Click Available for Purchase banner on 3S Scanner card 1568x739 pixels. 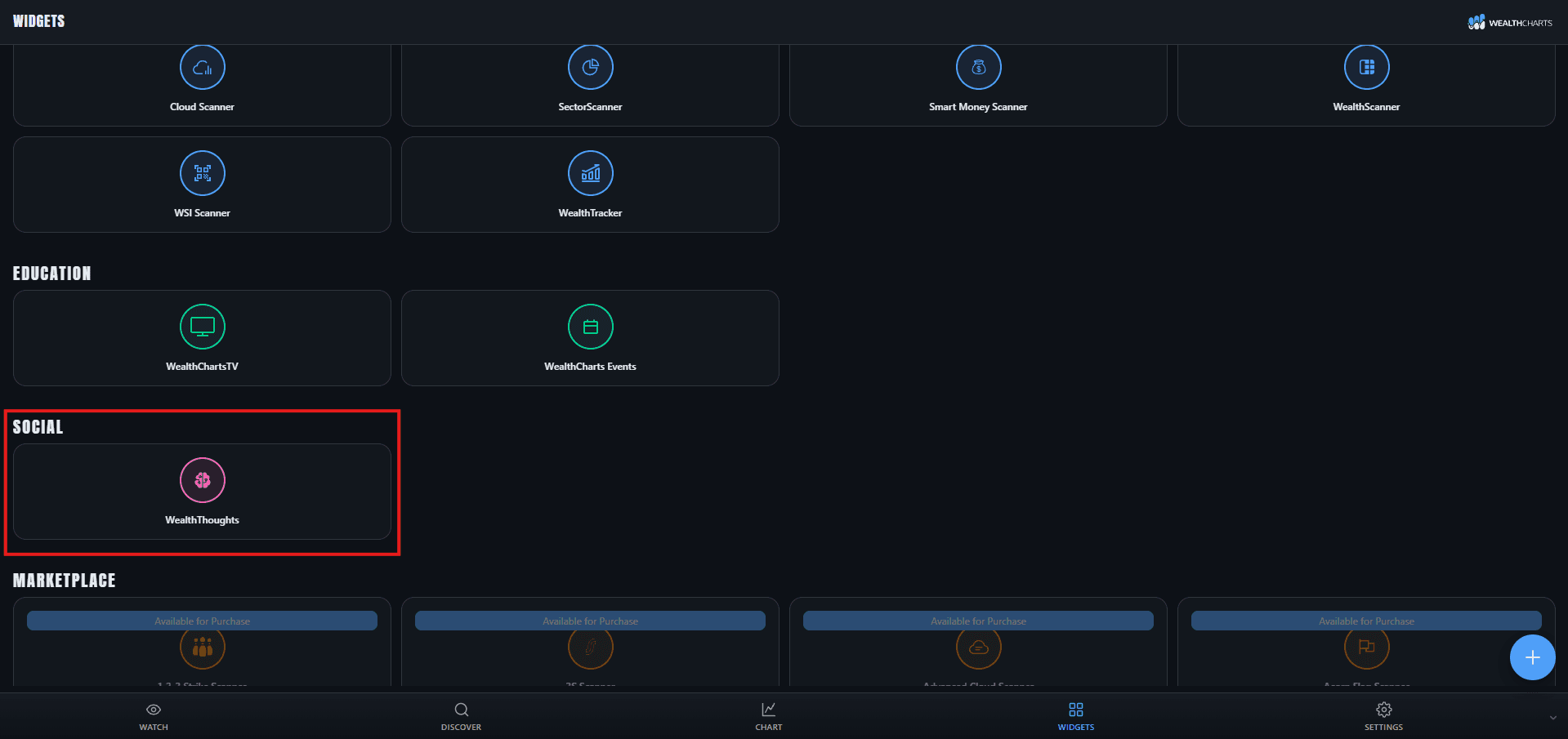(x=590, y=621)
